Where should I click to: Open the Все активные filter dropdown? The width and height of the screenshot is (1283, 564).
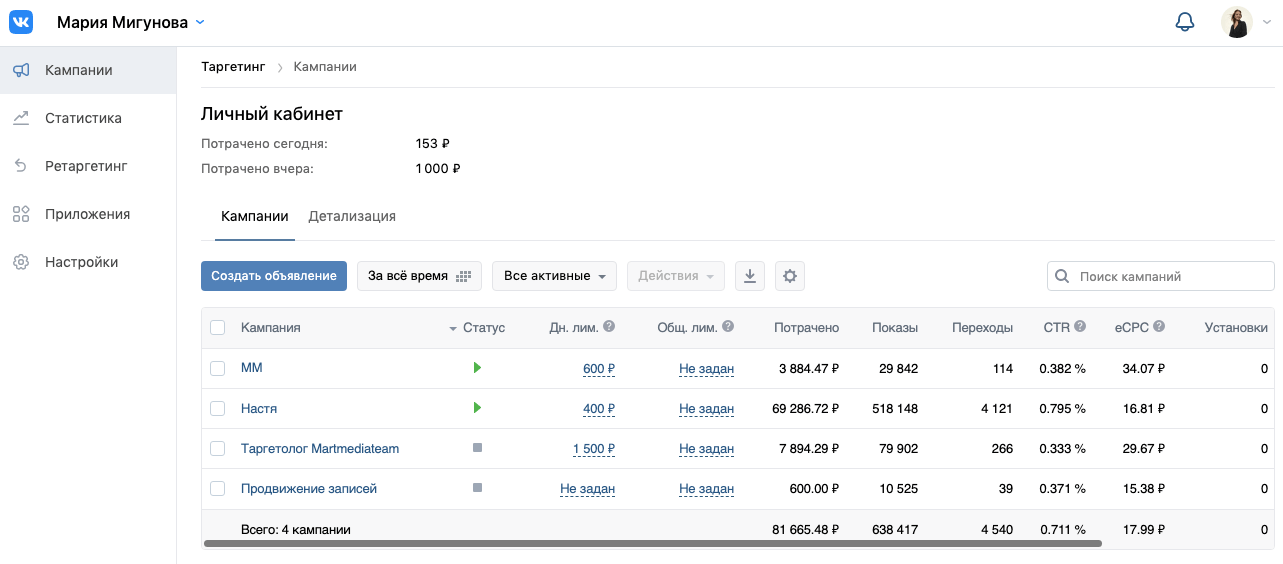pyautogui.click(x=554, y=276)
